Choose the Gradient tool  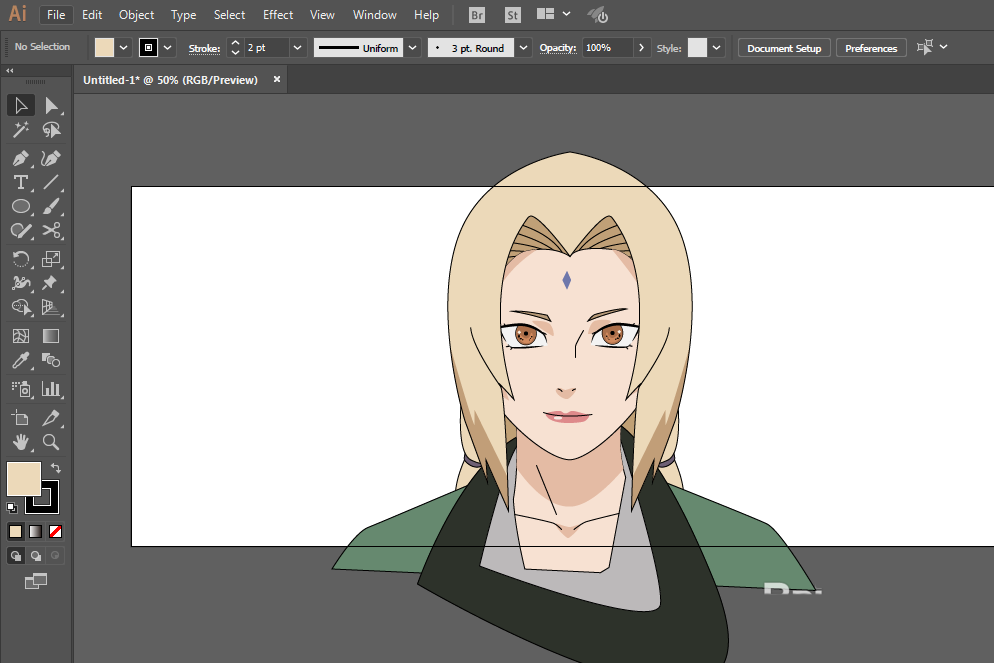point(51,336)
